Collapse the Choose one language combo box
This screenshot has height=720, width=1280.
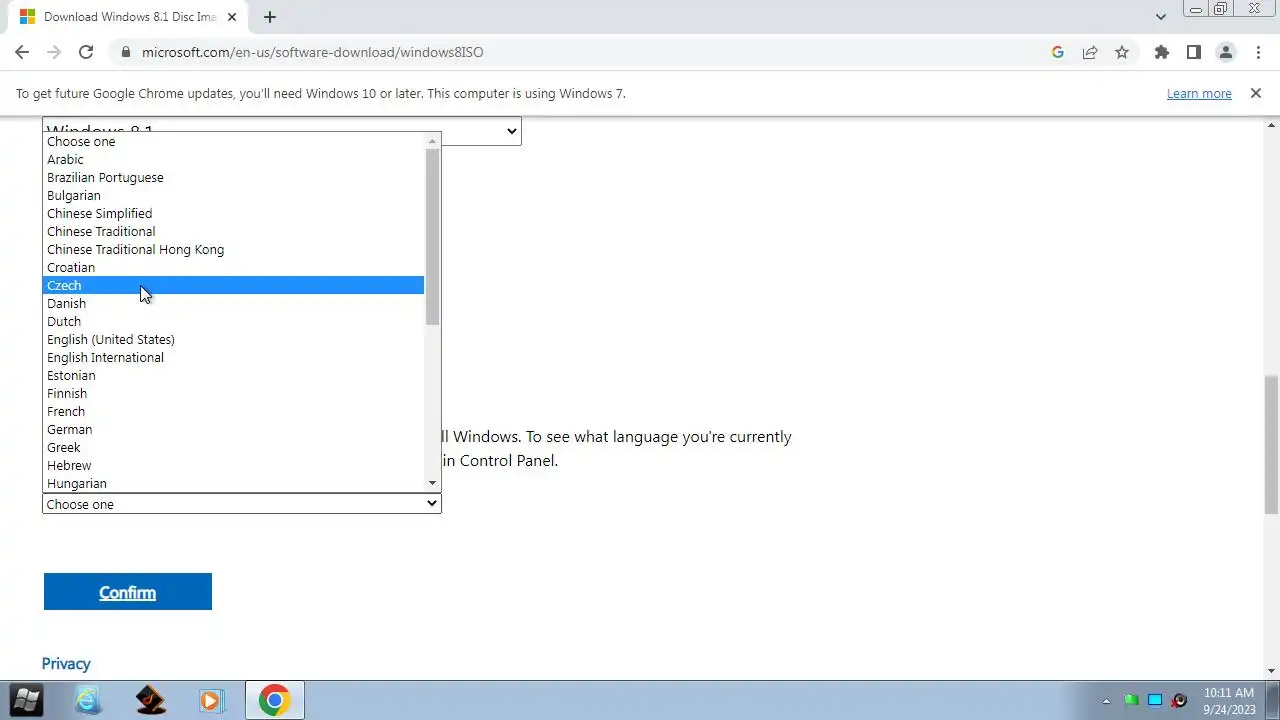click(x=241, y=504)
